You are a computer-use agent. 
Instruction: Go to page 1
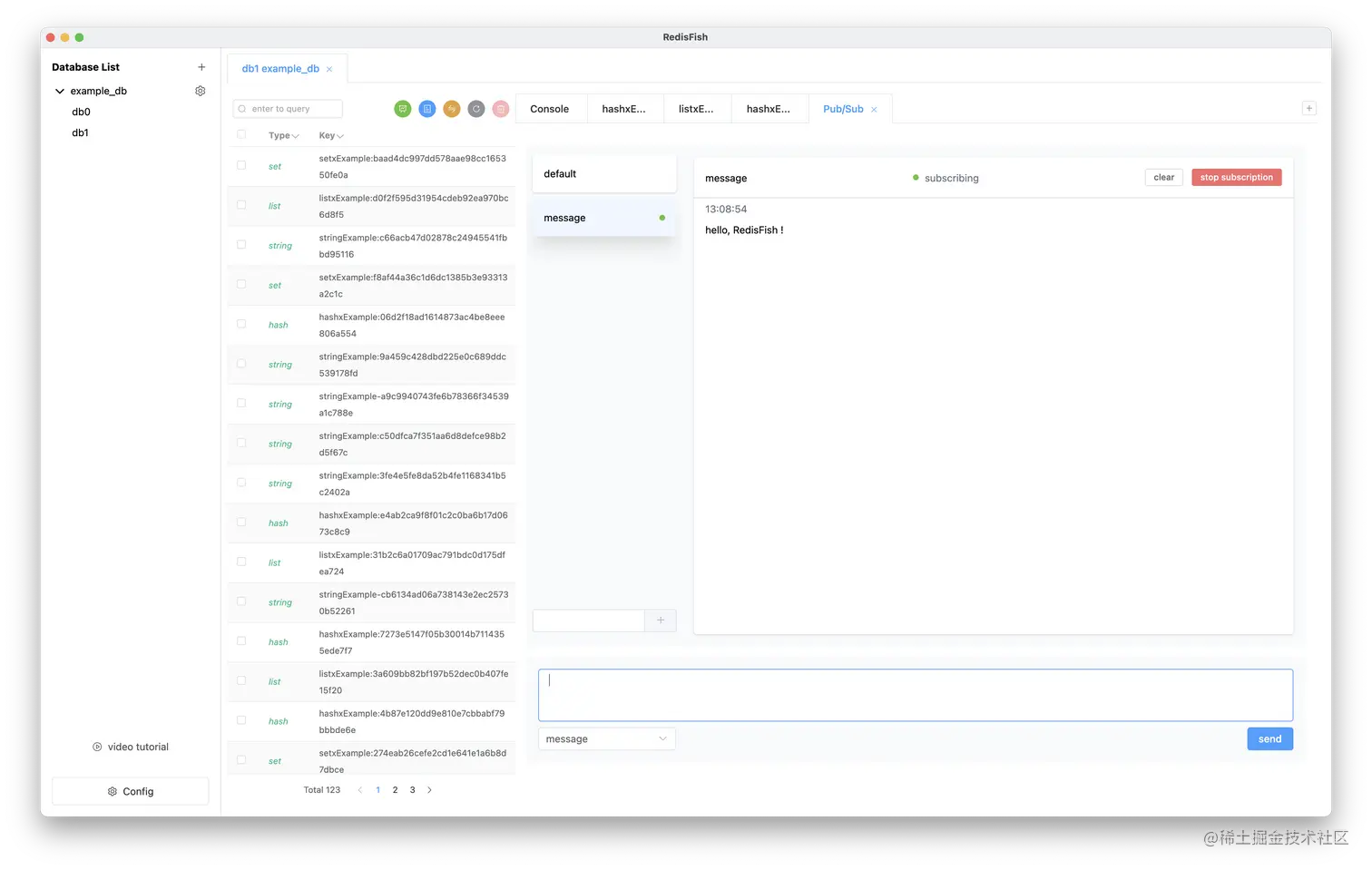[377, 790]
